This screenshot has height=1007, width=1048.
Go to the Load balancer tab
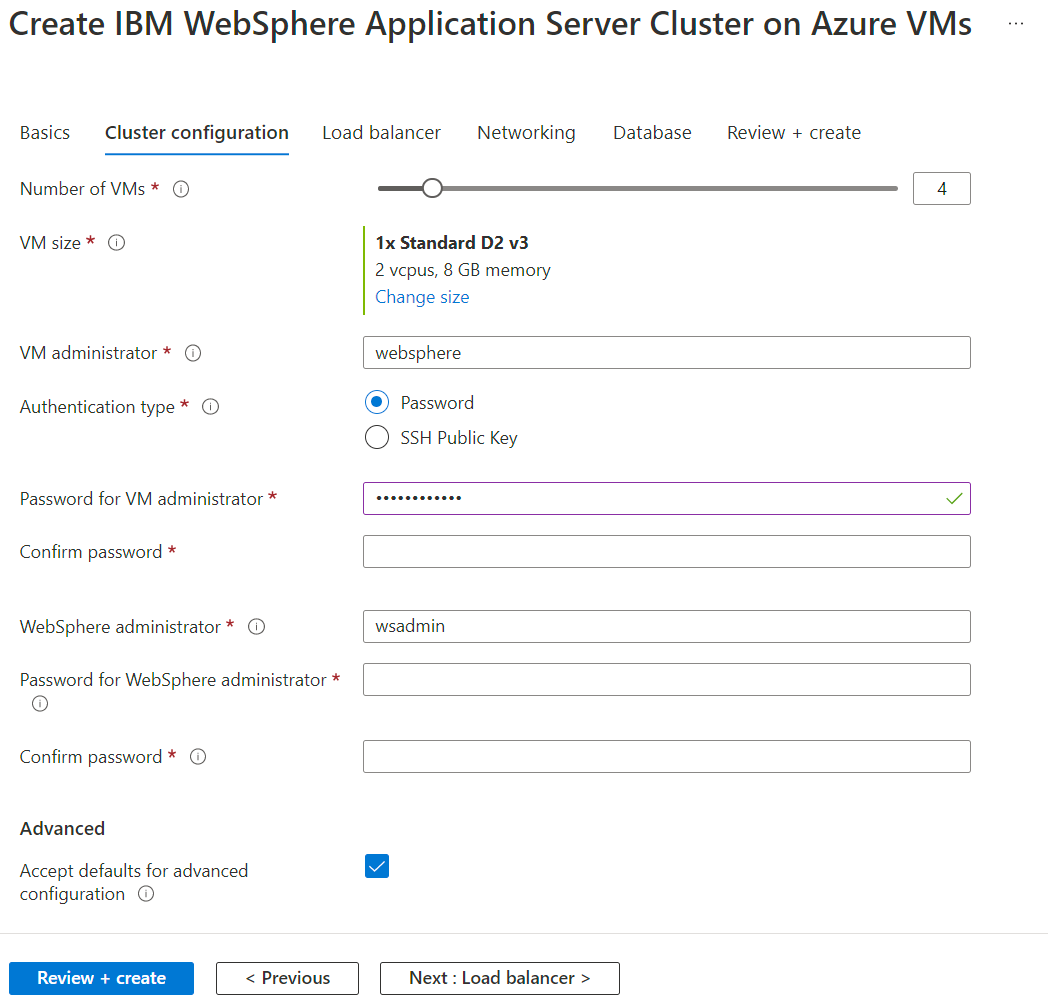[381, 133]
